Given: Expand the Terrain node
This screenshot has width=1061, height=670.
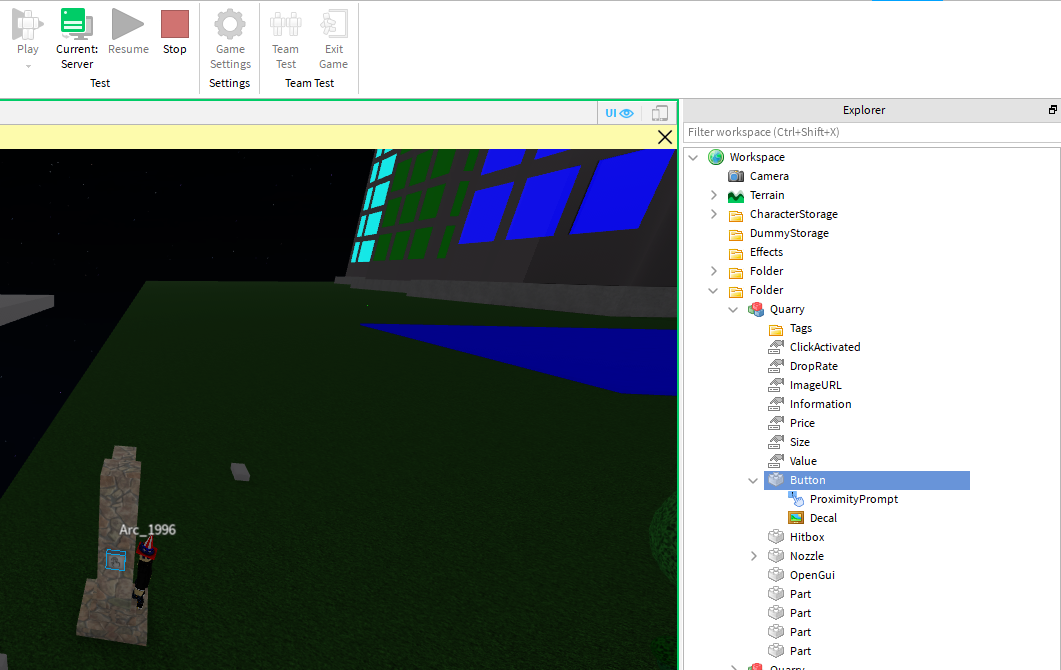Looking at the screenshot, I should click(713, 195).
